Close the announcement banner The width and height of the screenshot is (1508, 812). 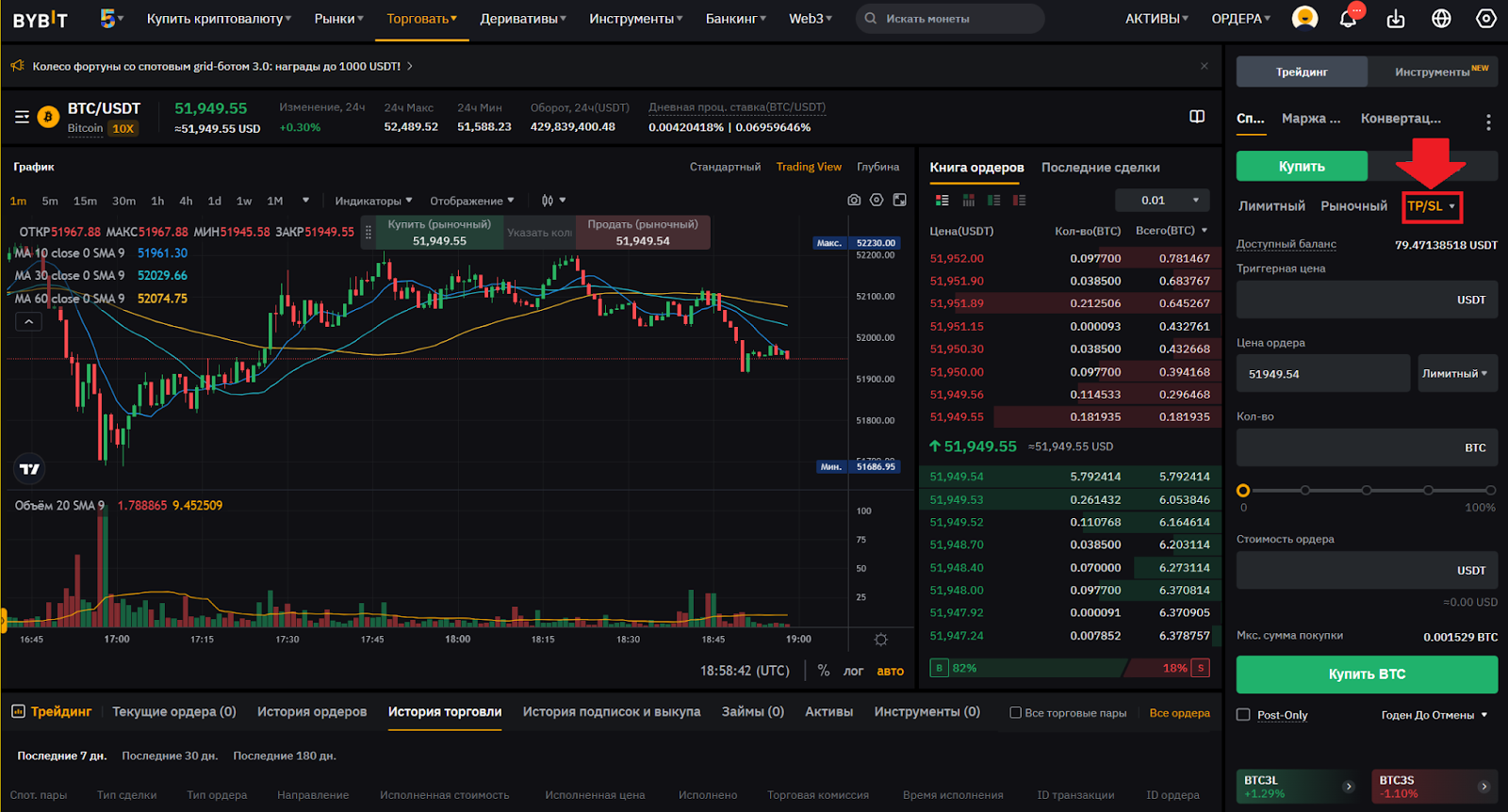1205,66
